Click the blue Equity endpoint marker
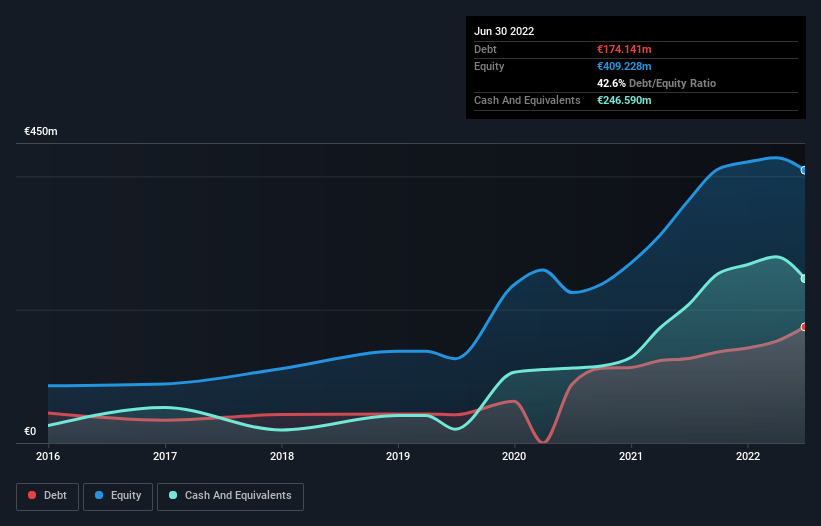Screen dimensions: 821x526 [804, 170]
